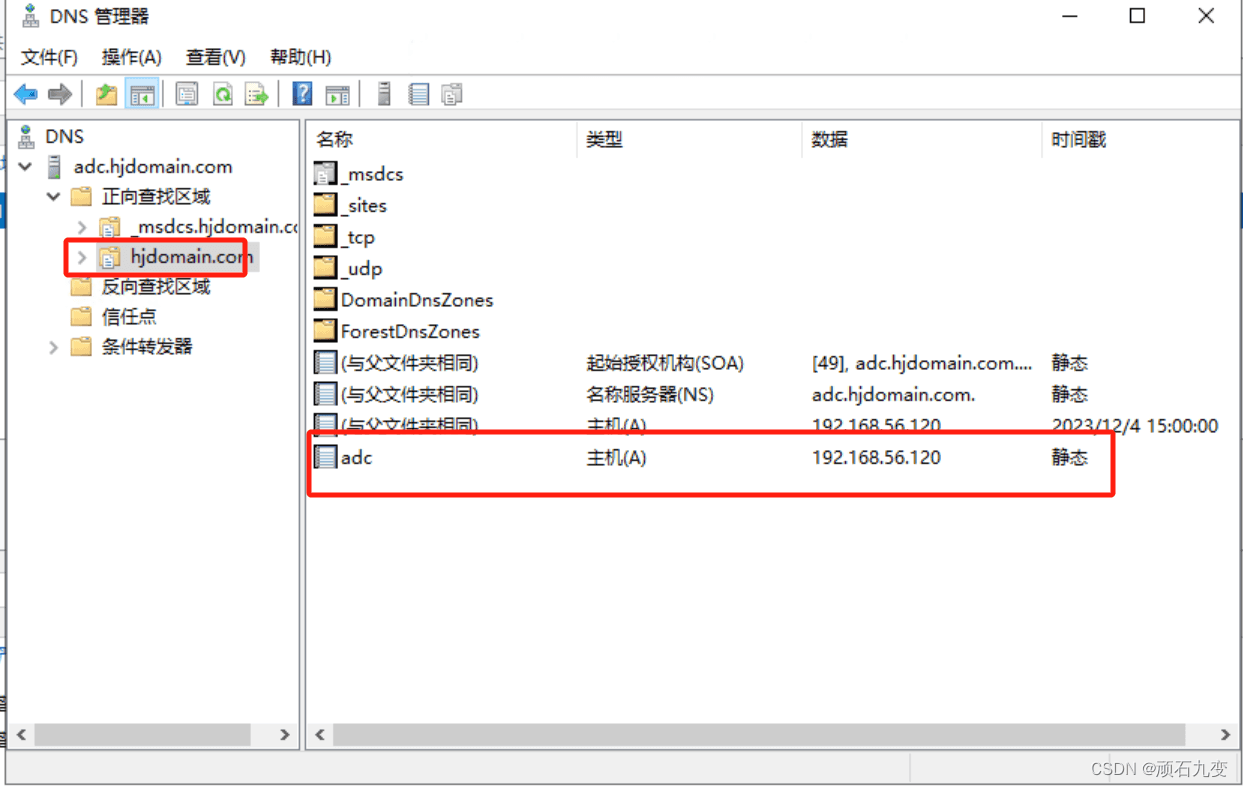The width and height of the screenshot is (1243, 787).
Task: Click the Export List toolbar icon
Action: [257, 95]
